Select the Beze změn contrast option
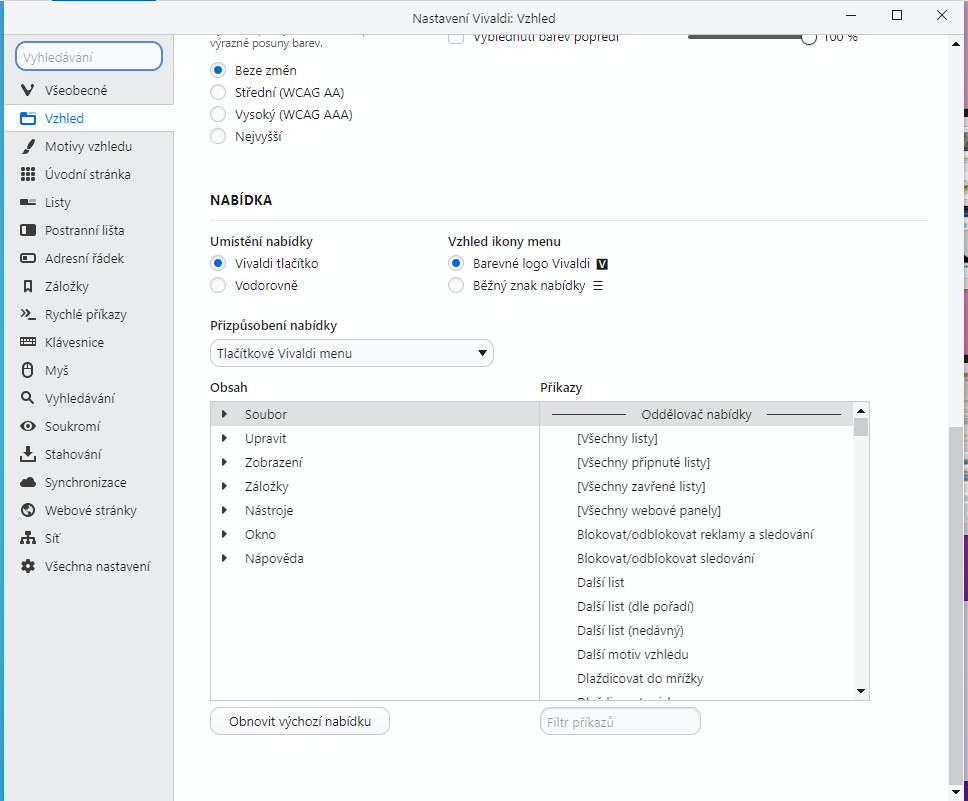 [x=218, y=70]
